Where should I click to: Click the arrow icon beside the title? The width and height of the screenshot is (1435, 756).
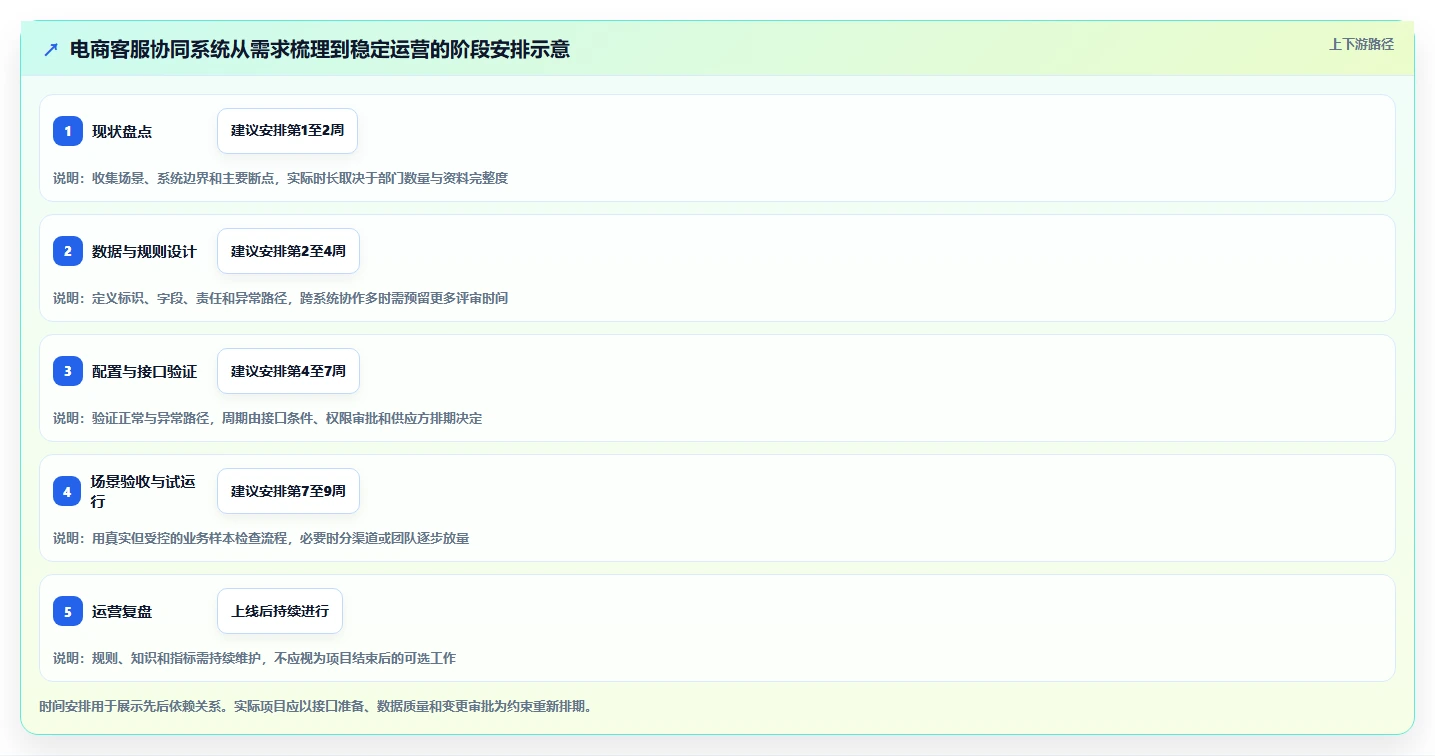click(51, 50)
